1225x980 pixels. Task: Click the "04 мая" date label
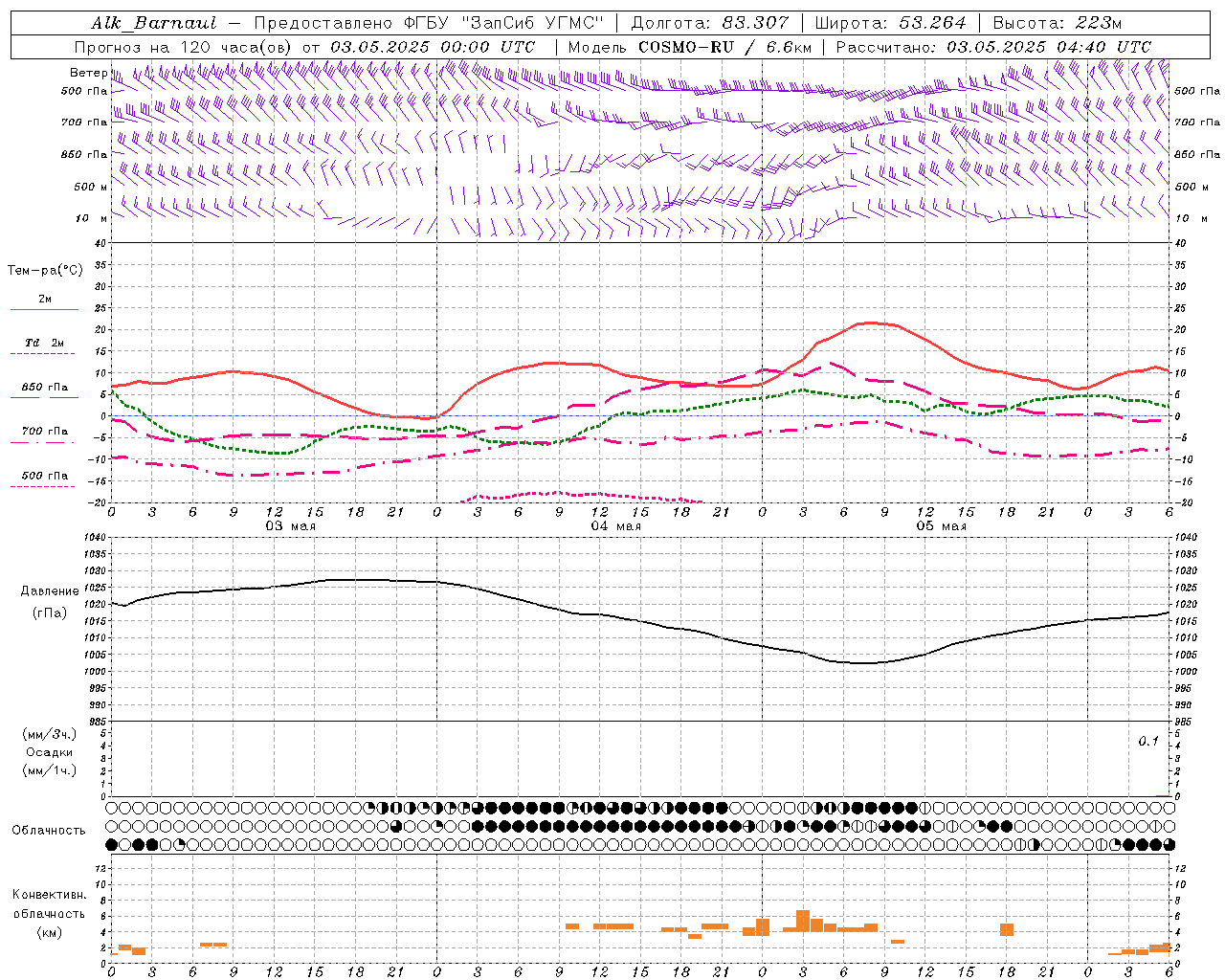pyautogui.click(x=615, y=526)
